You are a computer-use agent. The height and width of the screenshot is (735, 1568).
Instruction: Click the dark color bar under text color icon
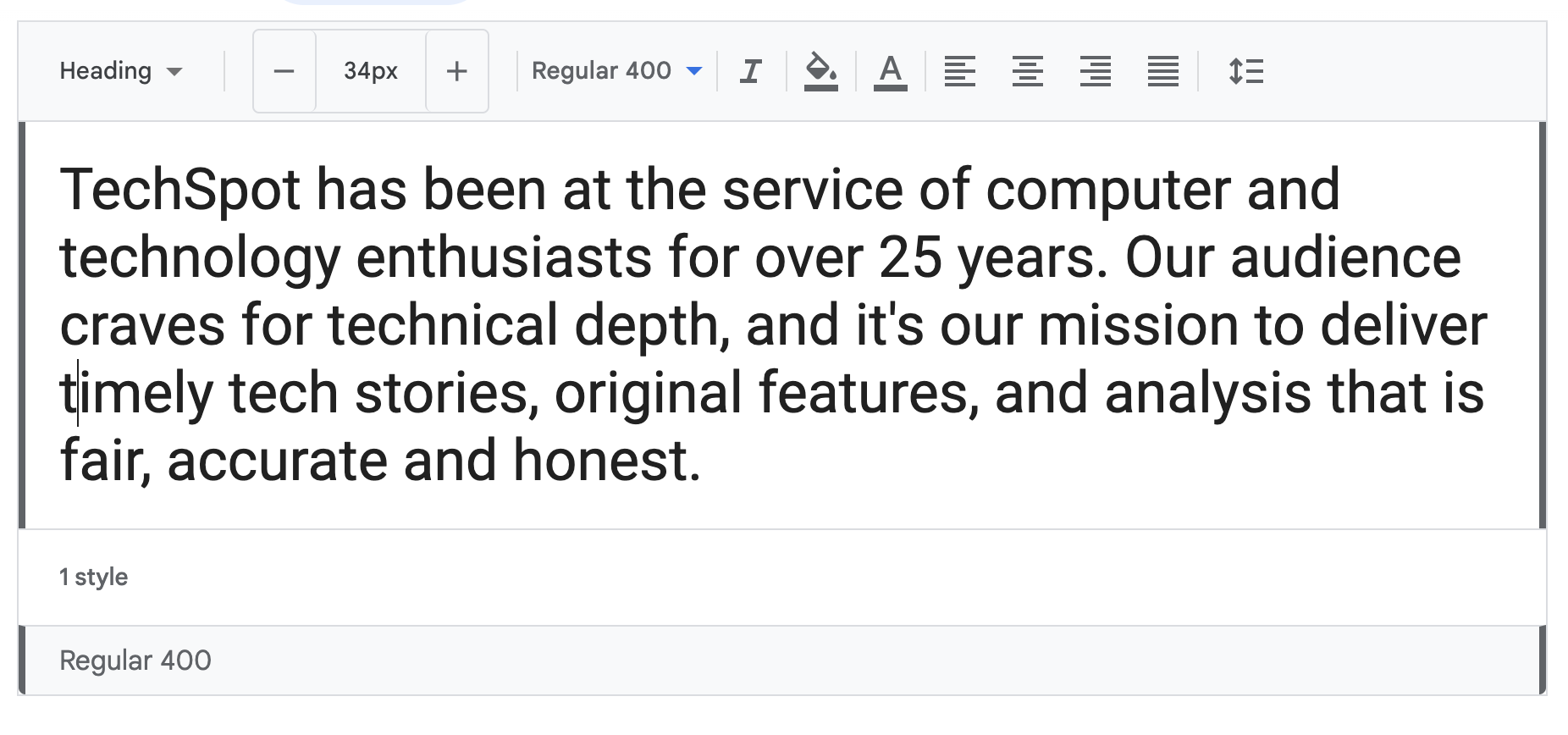[x=890, y=88]
